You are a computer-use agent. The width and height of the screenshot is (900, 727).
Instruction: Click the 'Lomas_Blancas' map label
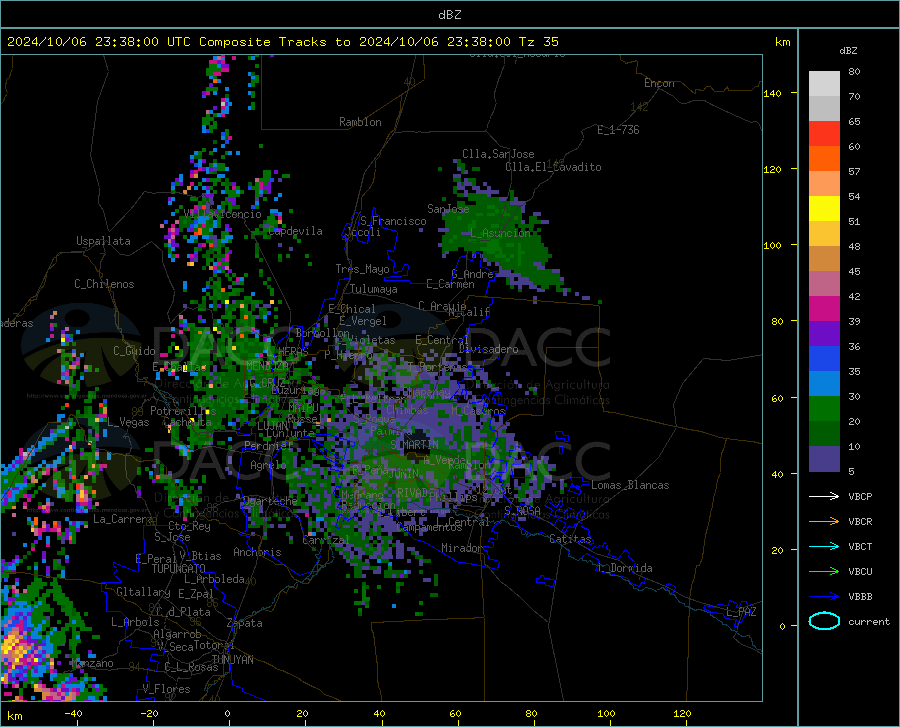pos(630,485)
